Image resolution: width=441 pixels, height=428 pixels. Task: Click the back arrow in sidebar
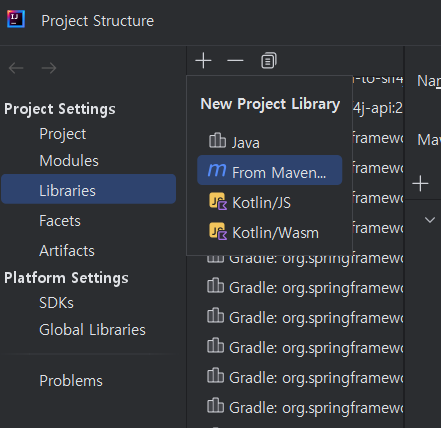pyautogui.click(x=16, y=68)
